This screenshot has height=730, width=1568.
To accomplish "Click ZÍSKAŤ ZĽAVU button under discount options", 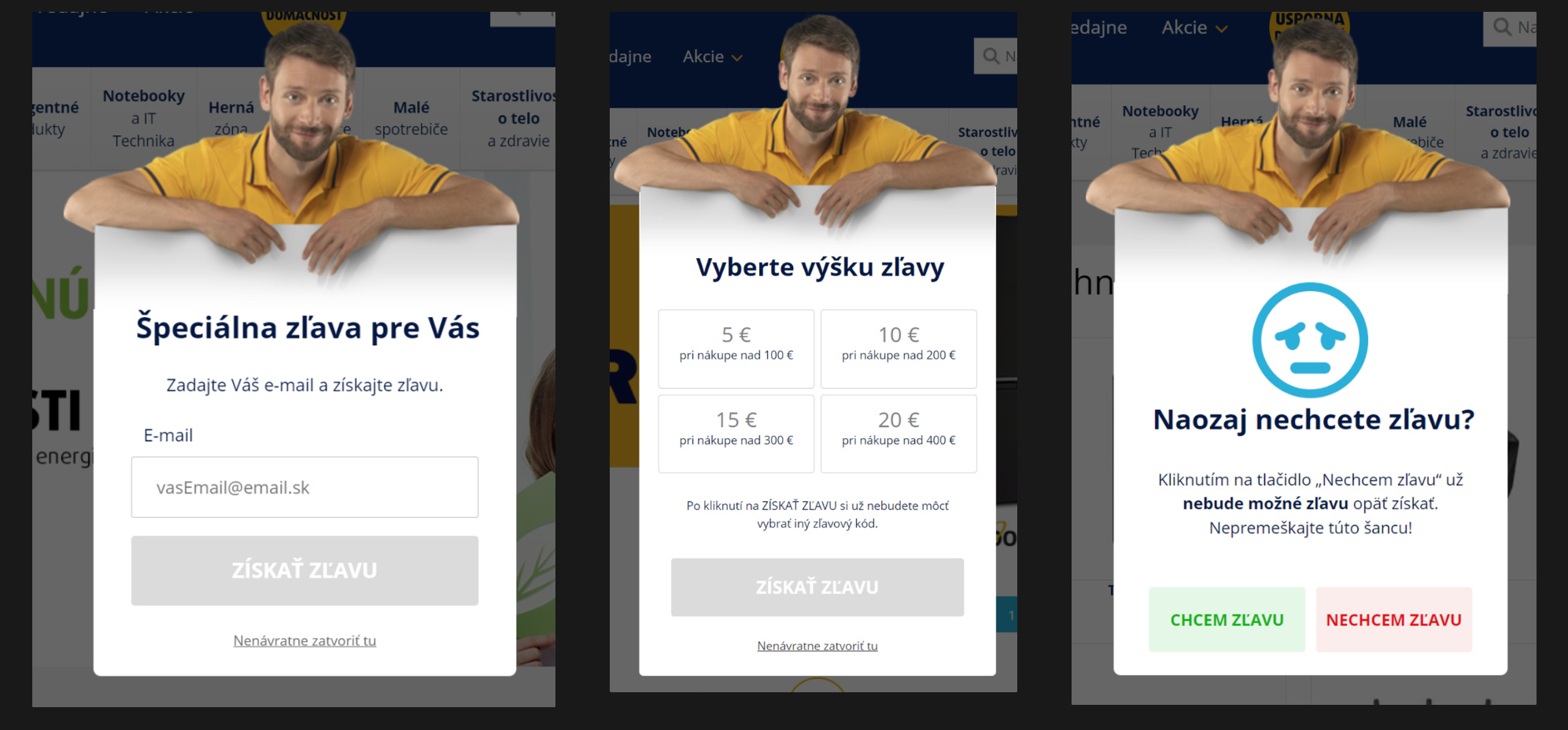I will 817,587.
